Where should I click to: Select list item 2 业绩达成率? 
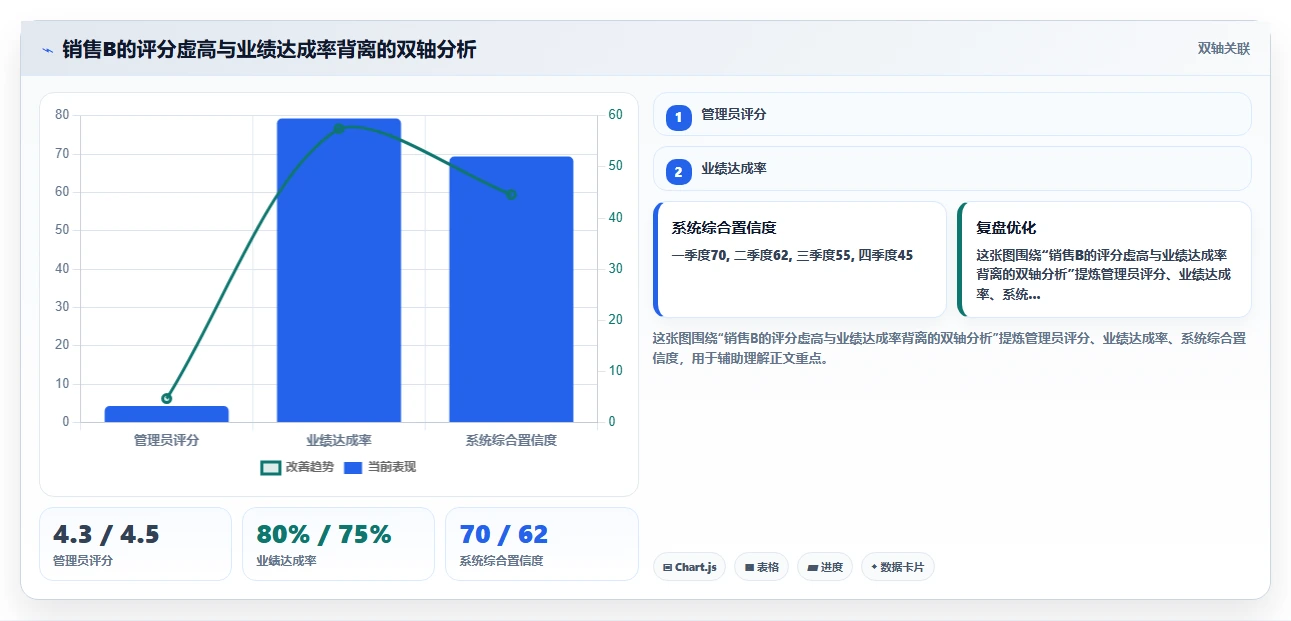[x=952, y=168]
